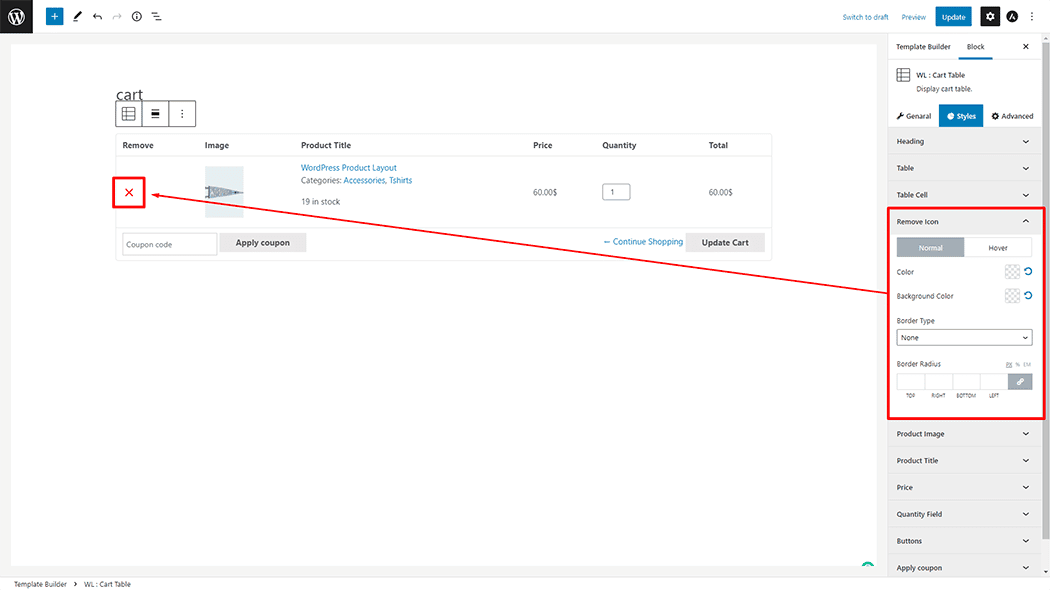Expand the Product Image section
Image resolution: width=1050 pixels, height=590 pixels.
tap(964, 434)
